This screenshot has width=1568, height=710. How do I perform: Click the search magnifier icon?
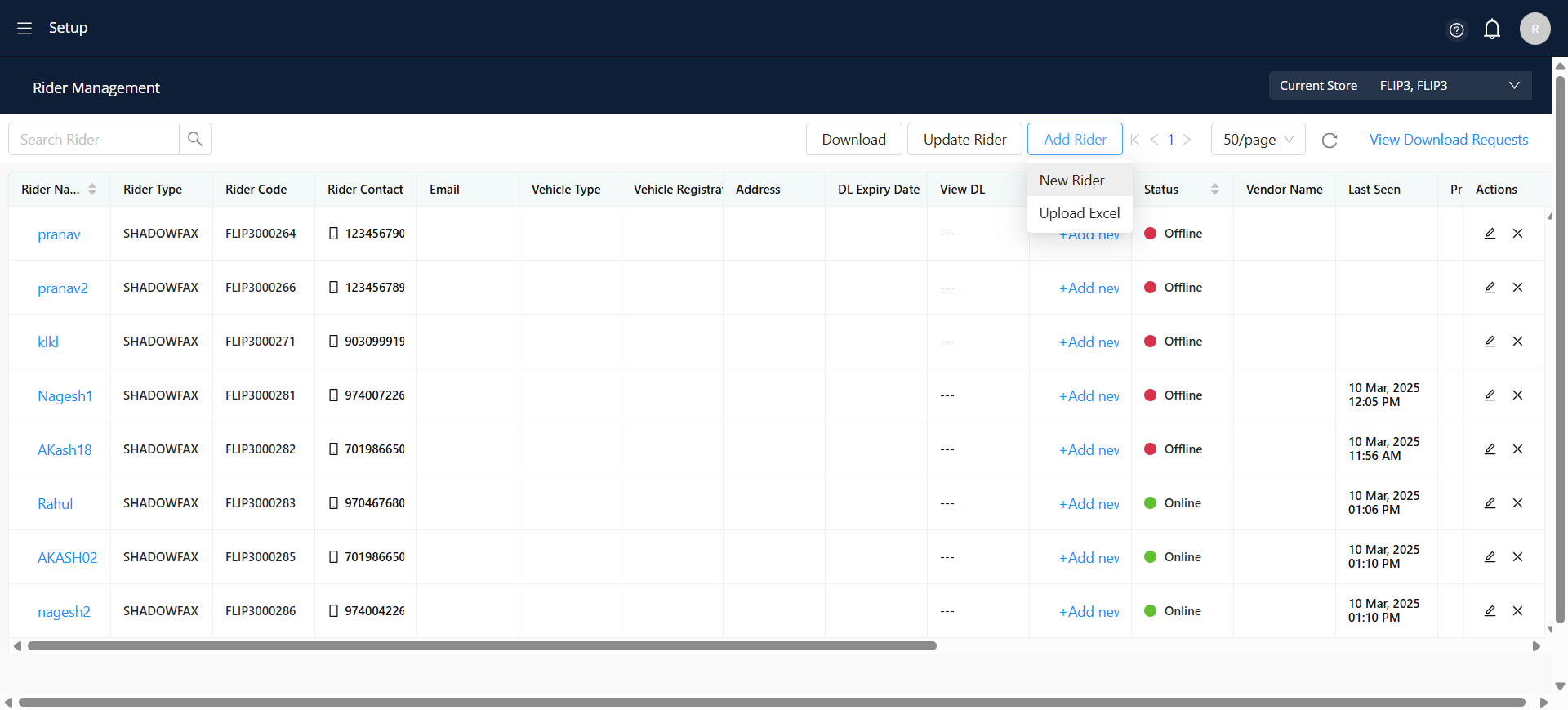(195, 139)
